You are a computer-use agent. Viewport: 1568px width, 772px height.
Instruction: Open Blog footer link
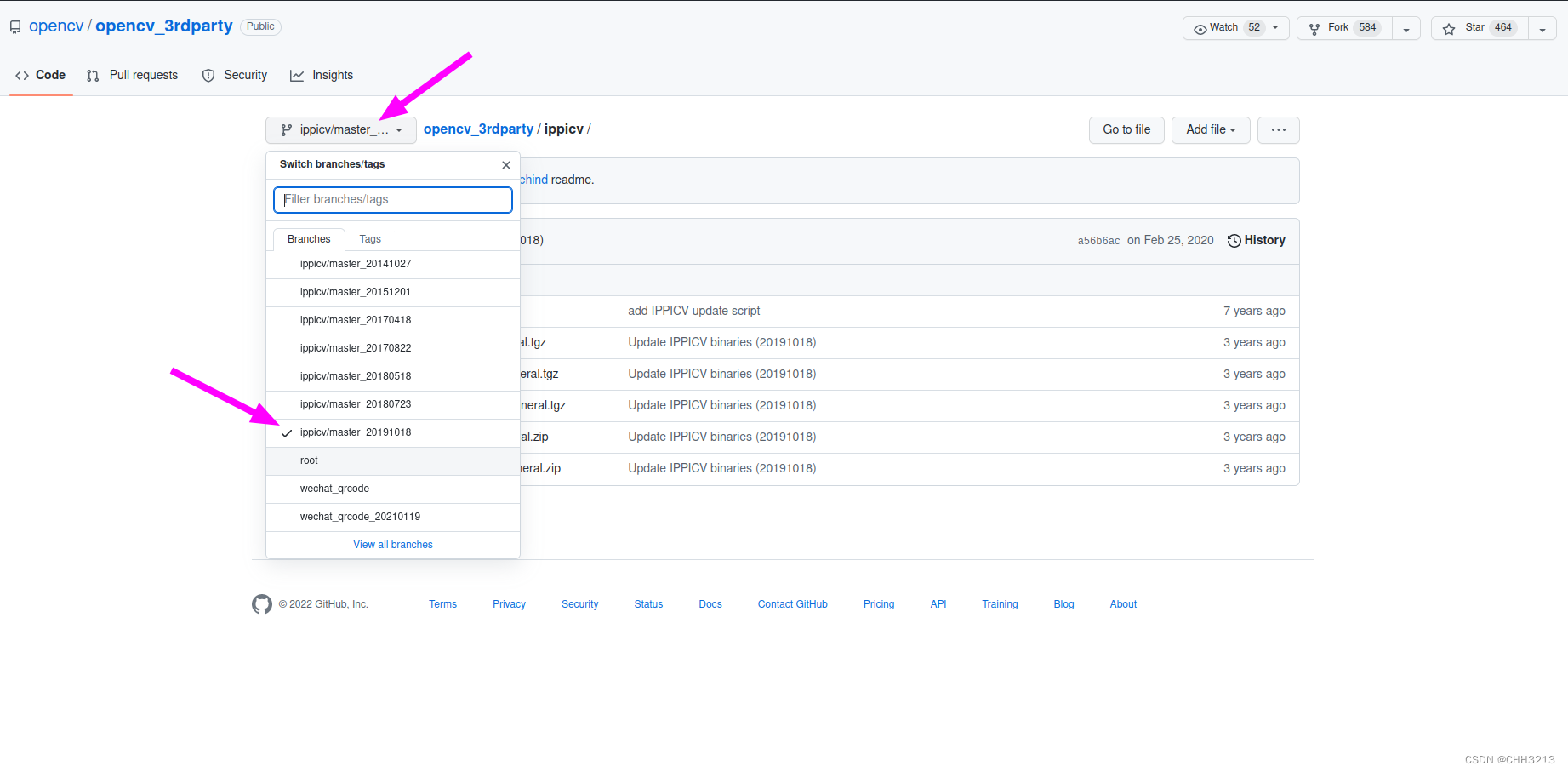tap(1063, 604)
